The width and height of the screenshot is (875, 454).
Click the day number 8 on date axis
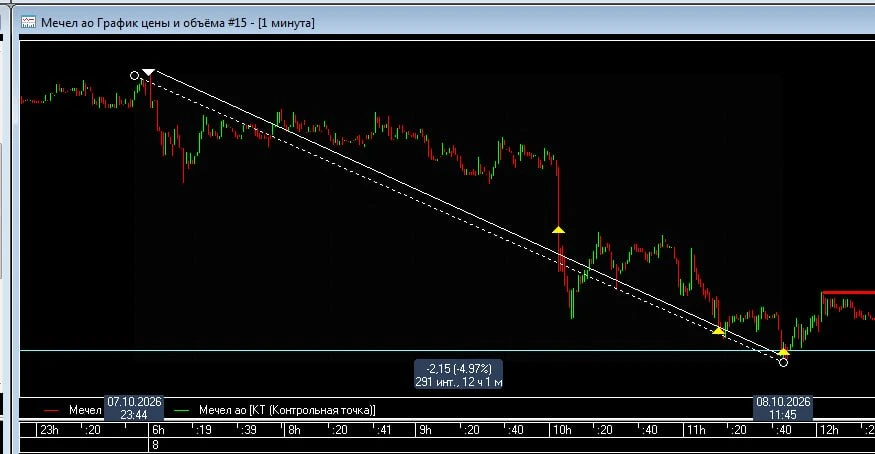coord(155,445)
